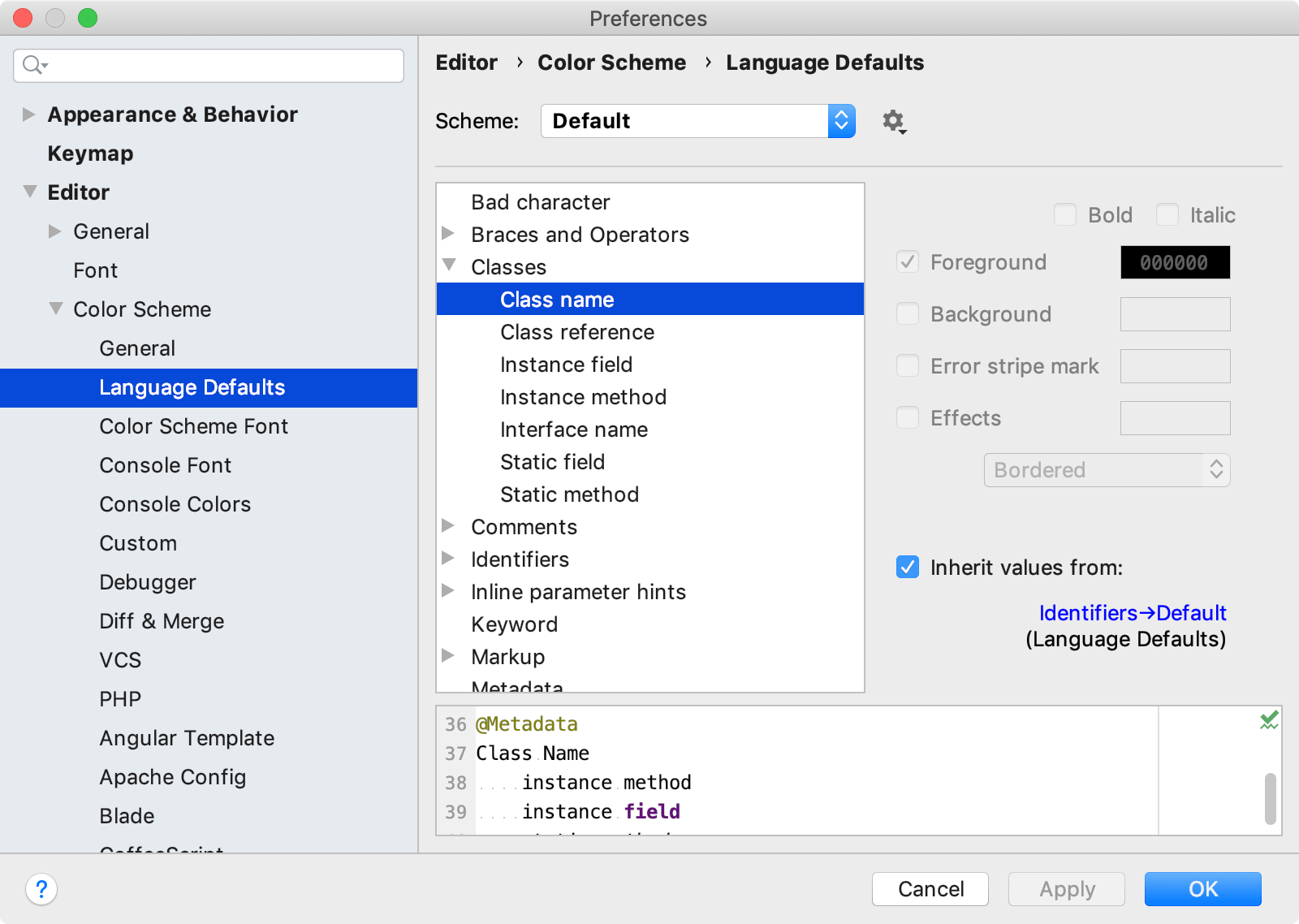Expand the Markup group
The image size is (1299, 924).
click(x=448, y=656)
